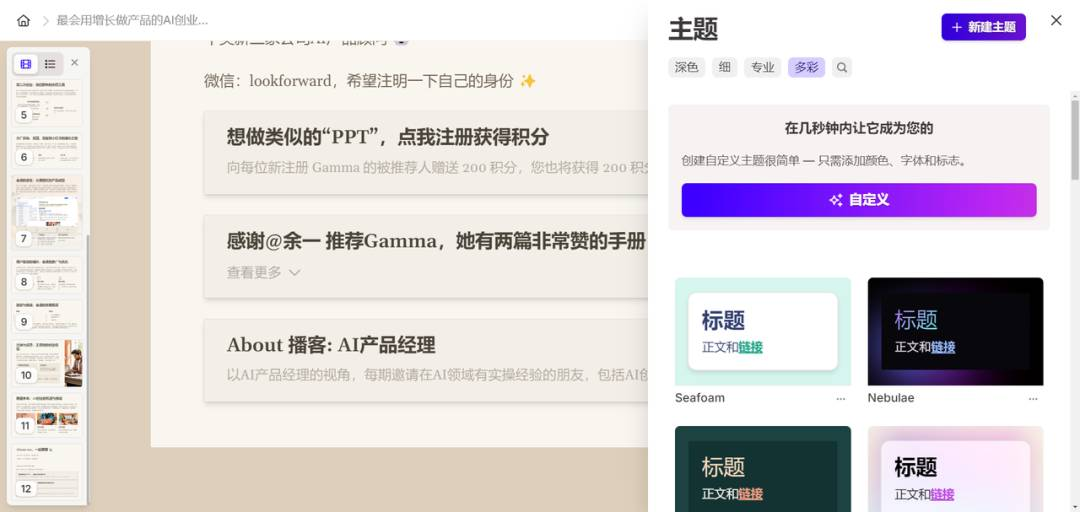
Task: Open slide 5 thumbnail
Action: (x=48, y=103)
